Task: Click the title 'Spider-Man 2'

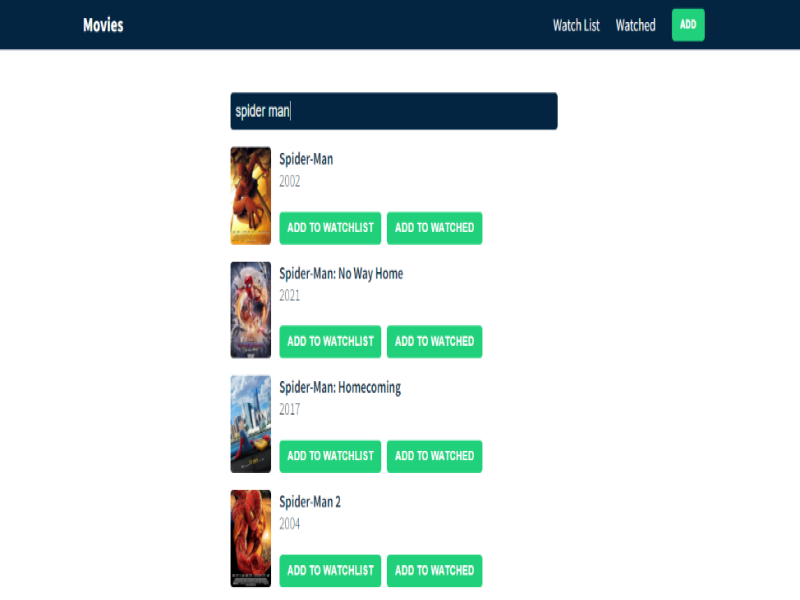Action: pyautogui.click(x=310, y=502)
